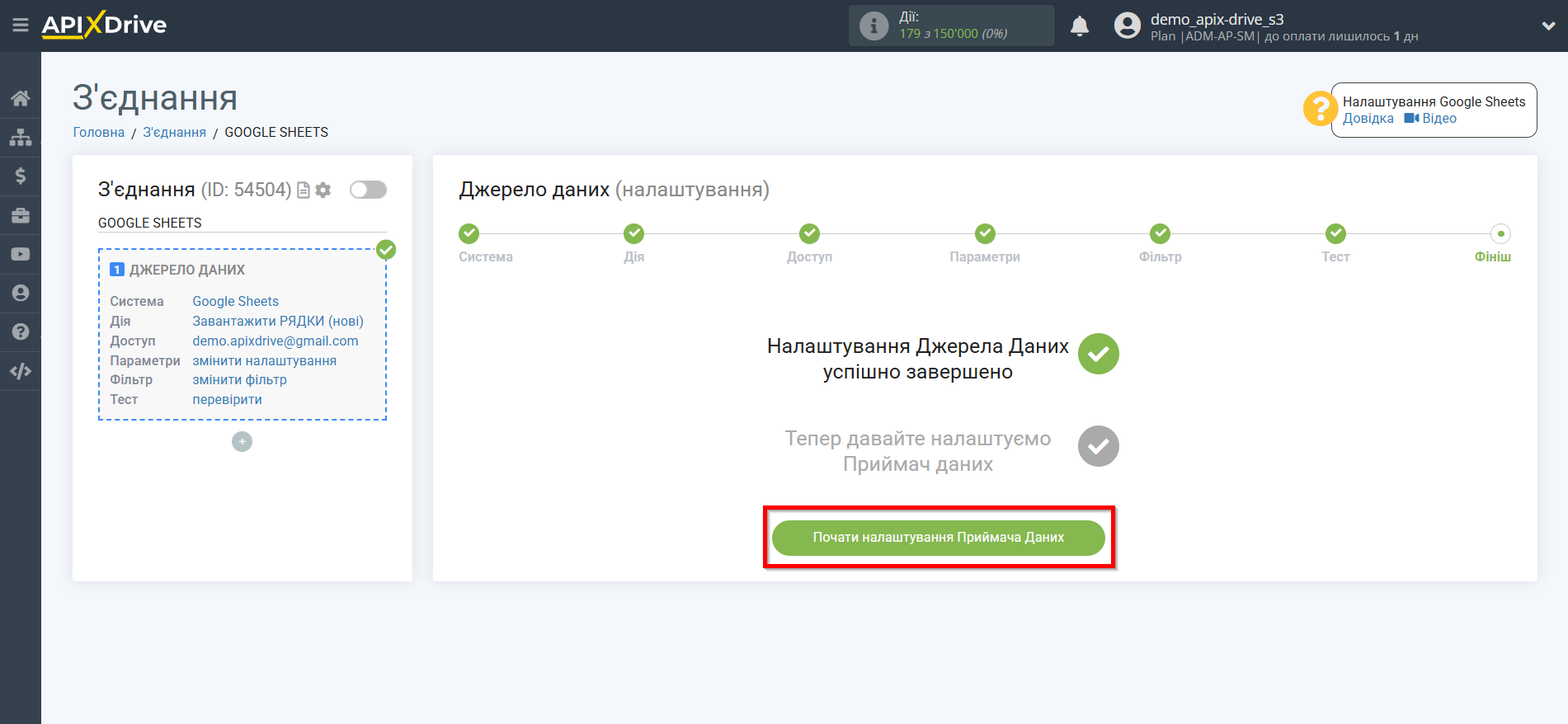Click the orange help question icon
Image resolution: width=1568 pixels, height=724 pixels.
pos(1320,108)
